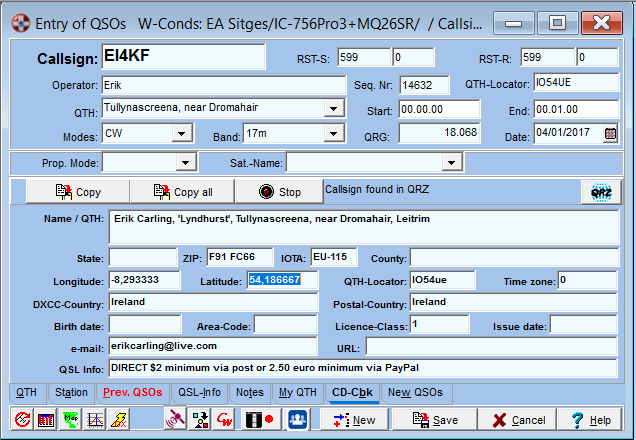Open the calendar picker beside Date field
Viewport: 636px width, 440px height.
point(610,133)
